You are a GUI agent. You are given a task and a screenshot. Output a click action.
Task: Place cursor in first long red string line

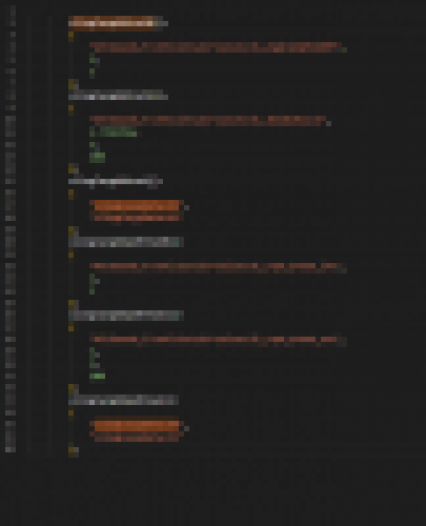click(x=218, y=47)
